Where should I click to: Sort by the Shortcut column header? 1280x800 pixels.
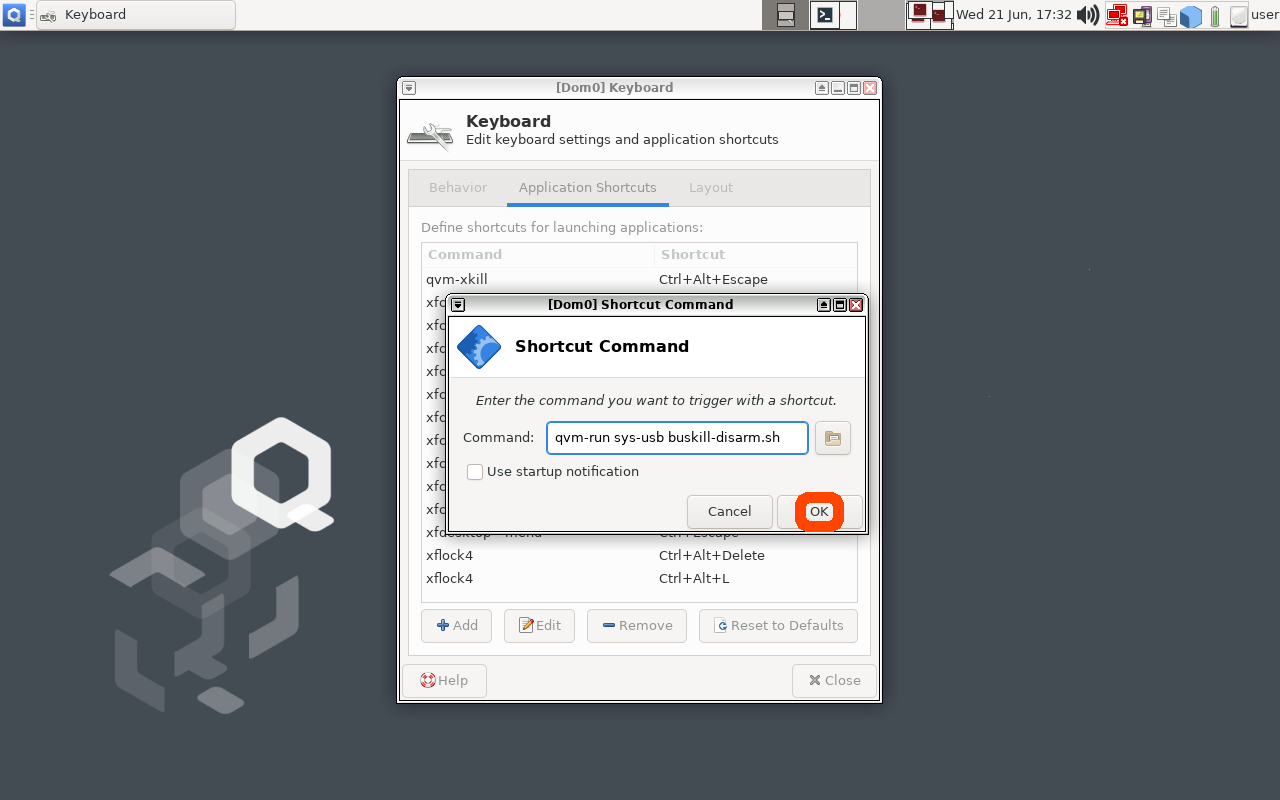tap(756, 255)
